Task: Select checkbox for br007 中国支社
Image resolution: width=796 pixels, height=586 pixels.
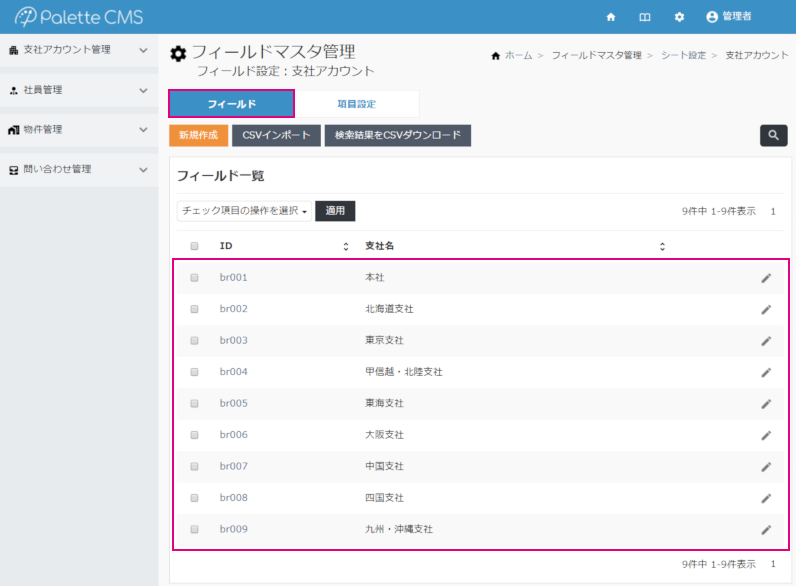Action: pos(195,467)
